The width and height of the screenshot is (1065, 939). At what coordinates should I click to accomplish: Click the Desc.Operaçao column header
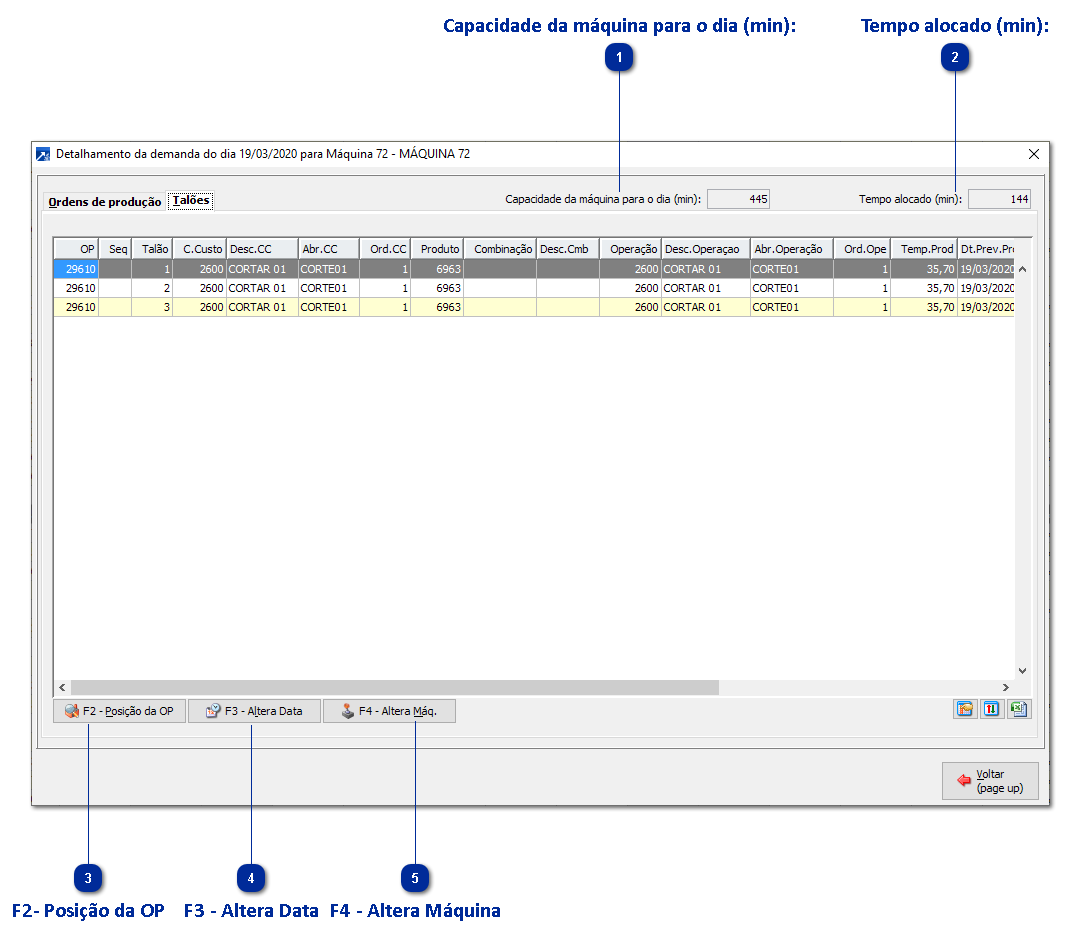(x=706, y=249)
